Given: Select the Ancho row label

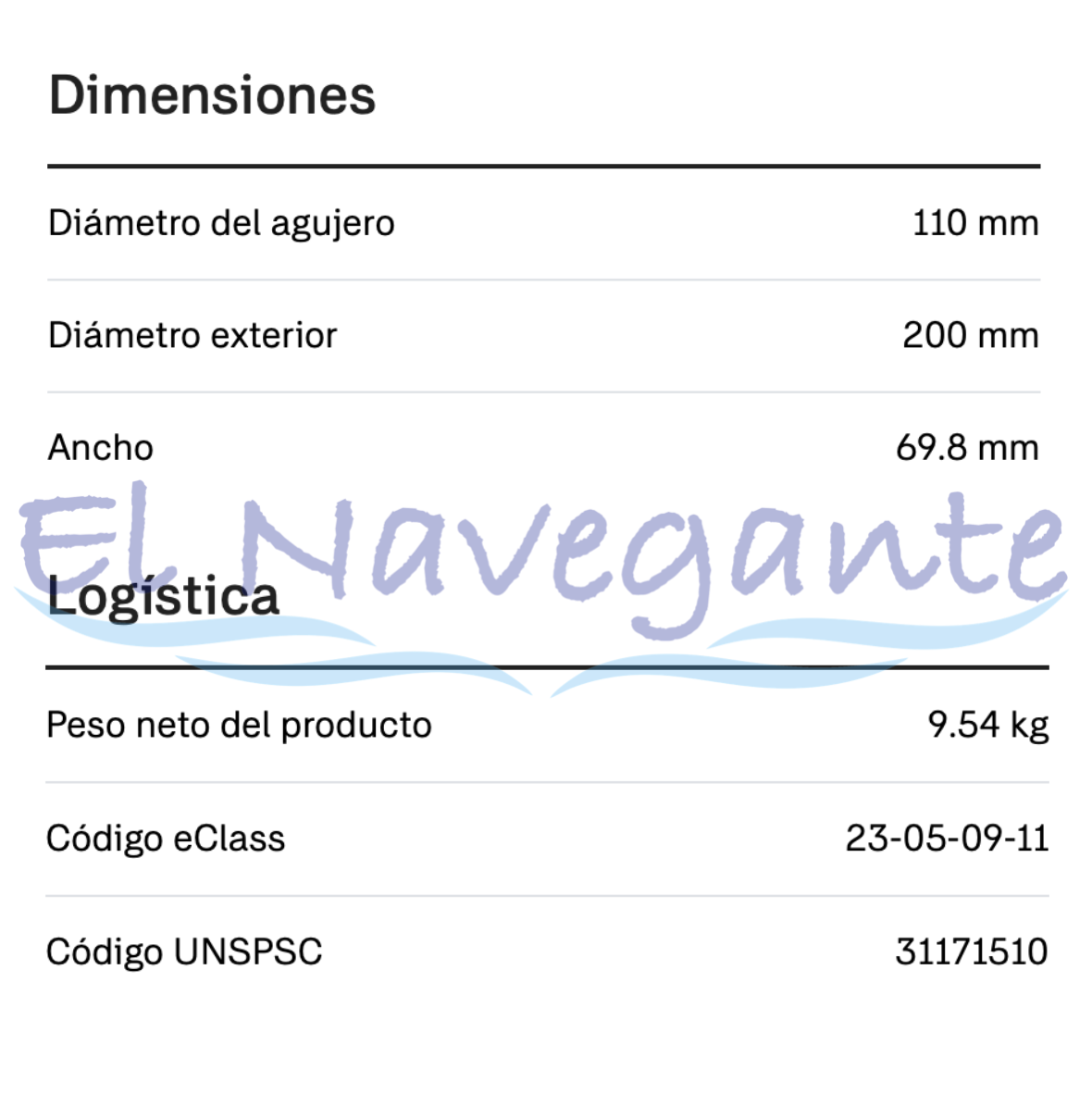Looking at the screenshot, I should (x=101, y=448).
